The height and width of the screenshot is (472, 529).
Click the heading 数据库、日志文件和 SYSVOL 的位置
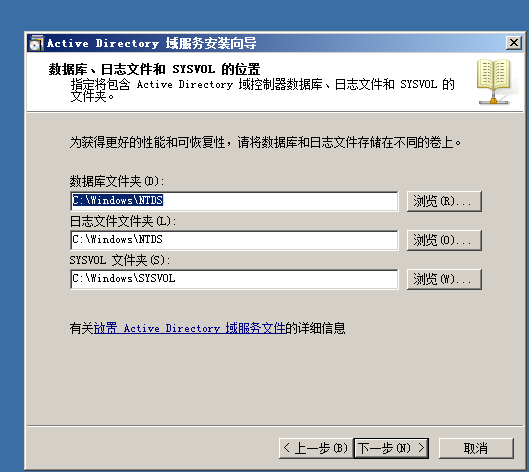point(154,69)
